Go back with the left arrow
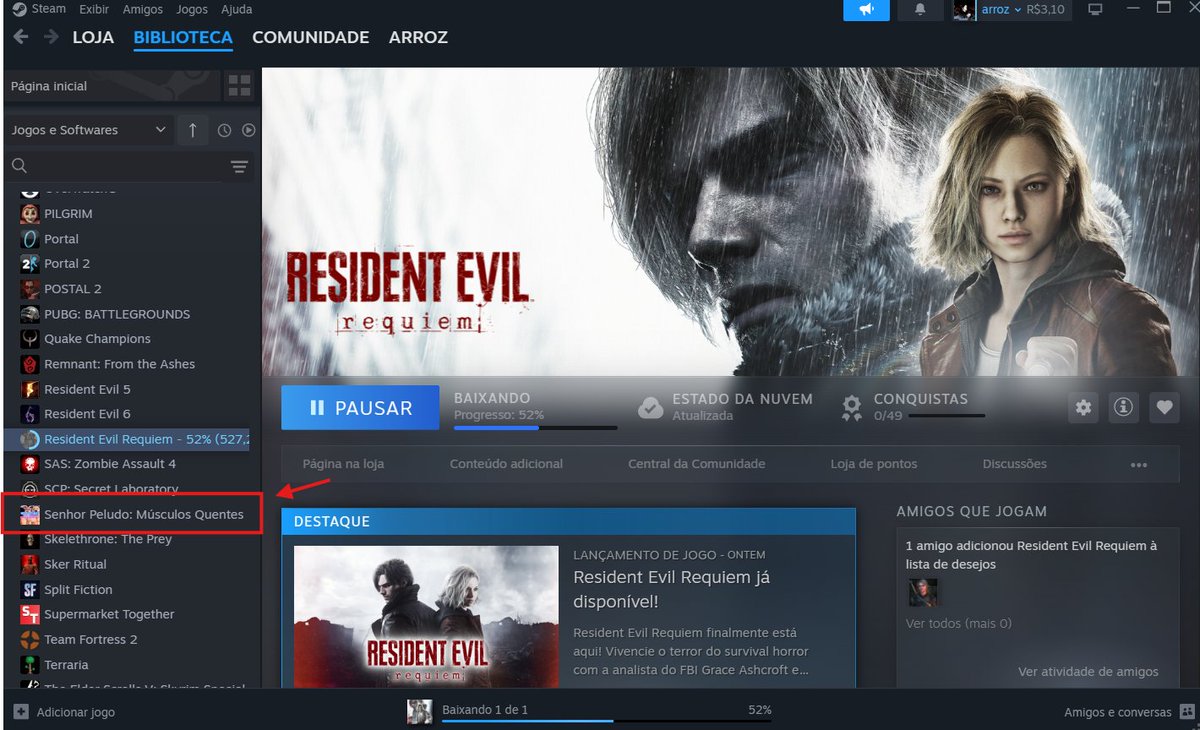Viewport: 1200px width, 730px height. tap(20, 38)
